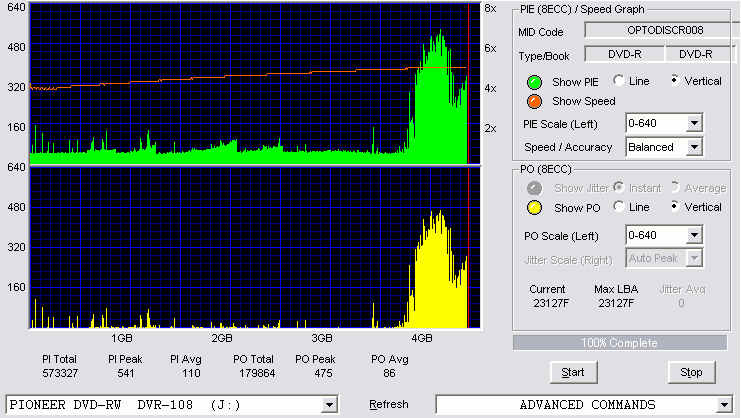
Task: Click Refresh to rescan drives
Action: [x=388, y=404]
